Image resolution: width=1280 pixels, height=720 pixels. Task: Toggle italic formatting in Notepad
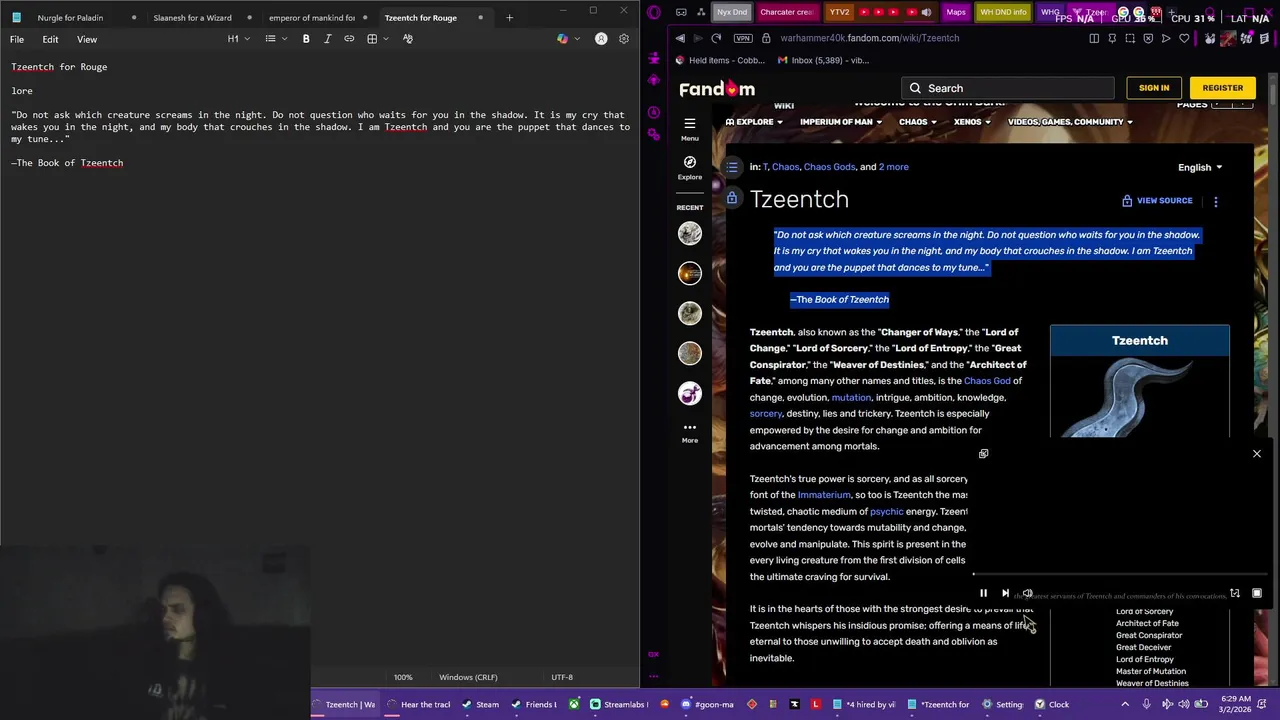click(327, 39)
